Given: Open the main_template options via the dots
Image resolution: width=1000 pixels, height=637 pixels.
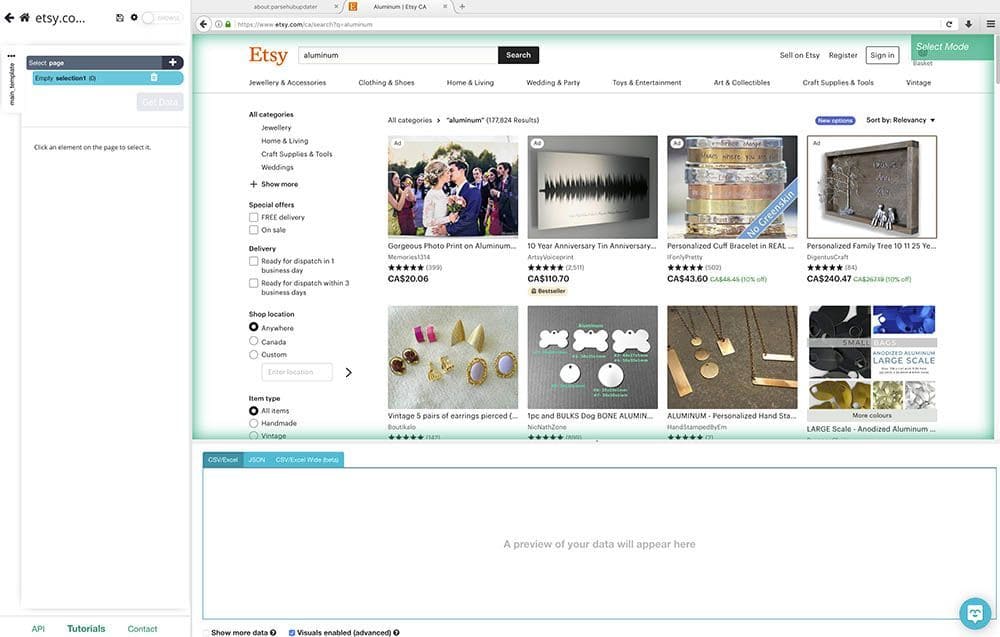Looking at the screenshot, I should point(11,56).
